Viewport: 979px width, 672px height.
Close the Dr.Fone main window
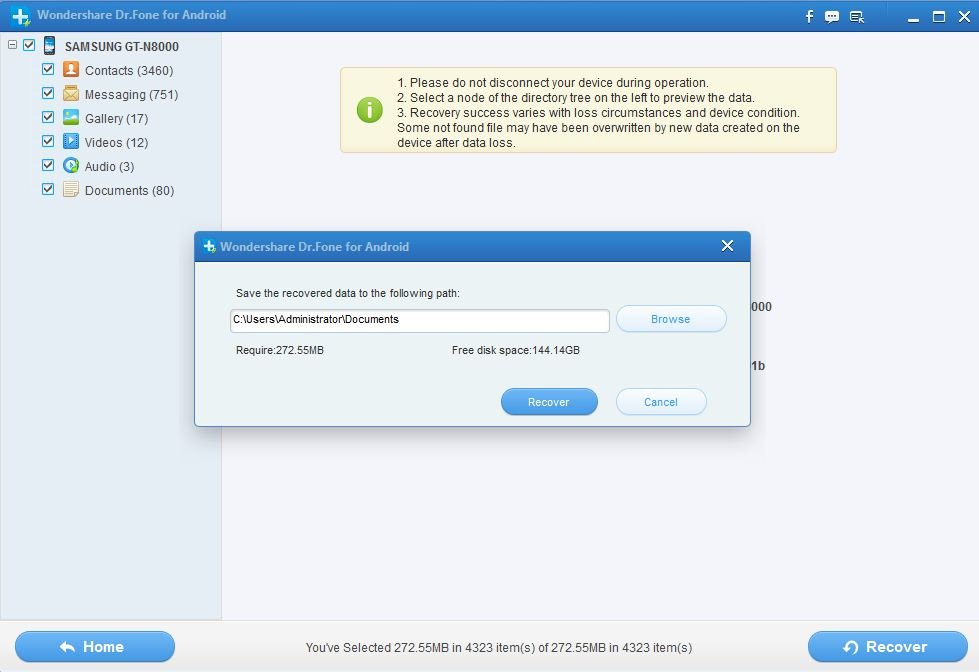click(964, 17)
